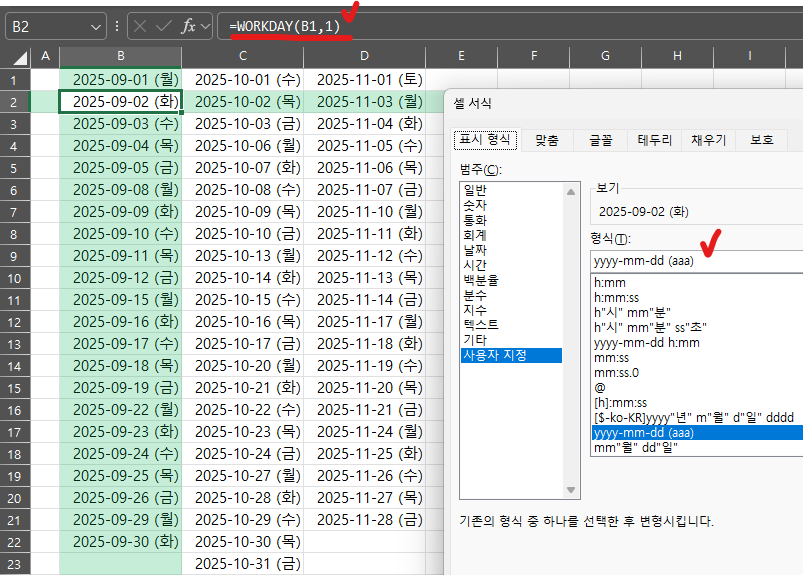This screenshot has width=803, height=575.
Task: Click the cancel (X) icon in formula bar
Action: coord(140,26)
